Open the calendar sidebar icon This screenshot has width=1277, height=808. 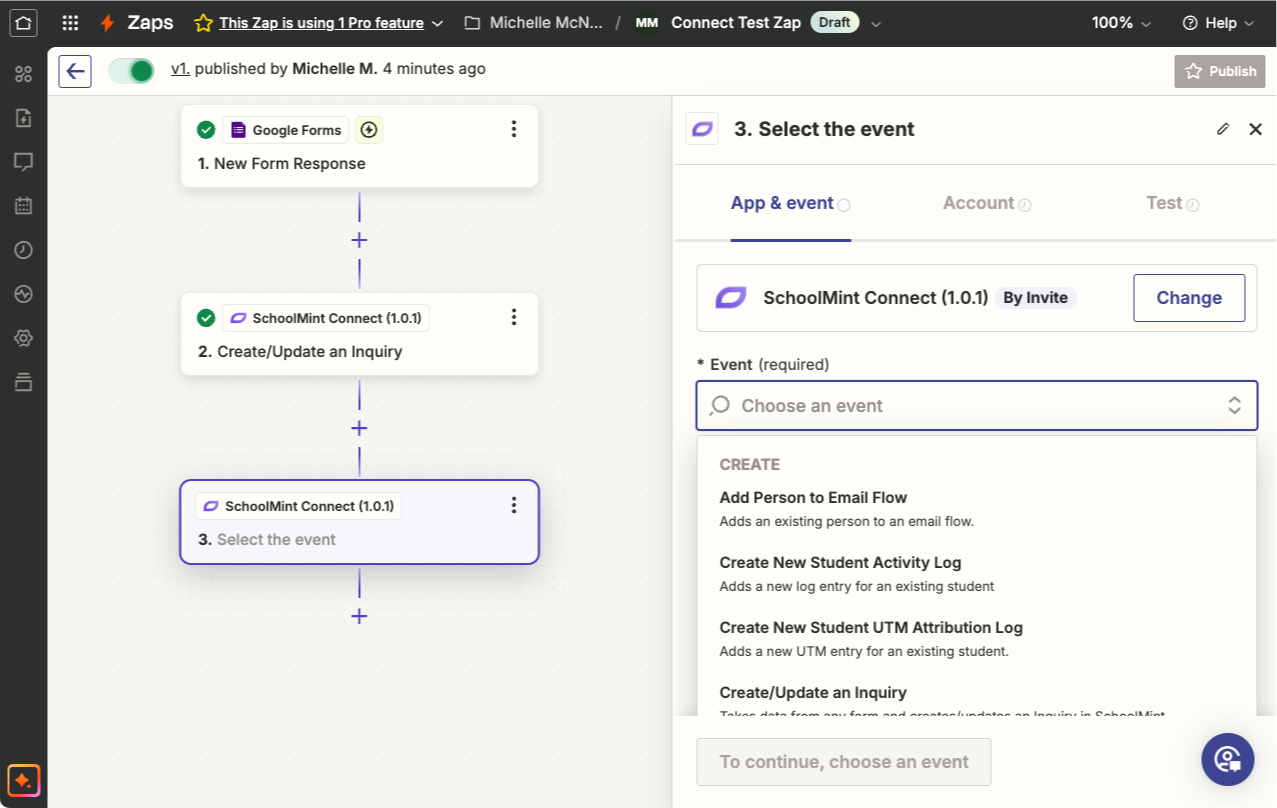(23, 206)
